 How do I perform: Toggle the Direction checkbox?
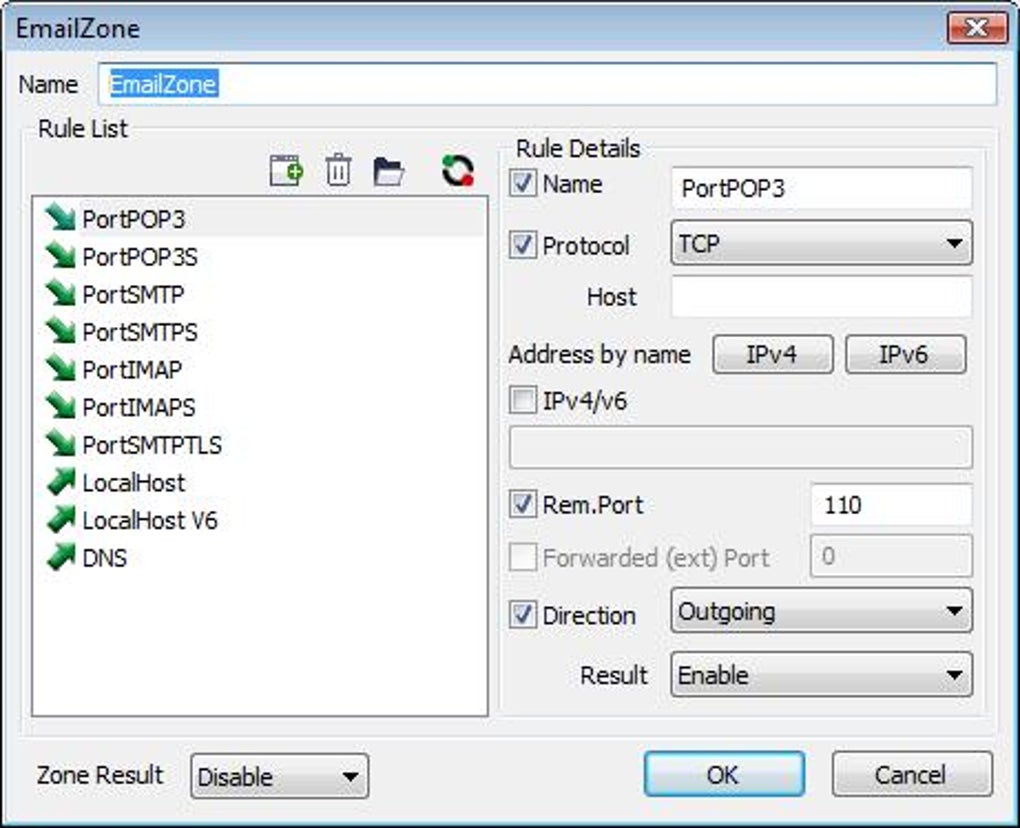coord(522,615)
